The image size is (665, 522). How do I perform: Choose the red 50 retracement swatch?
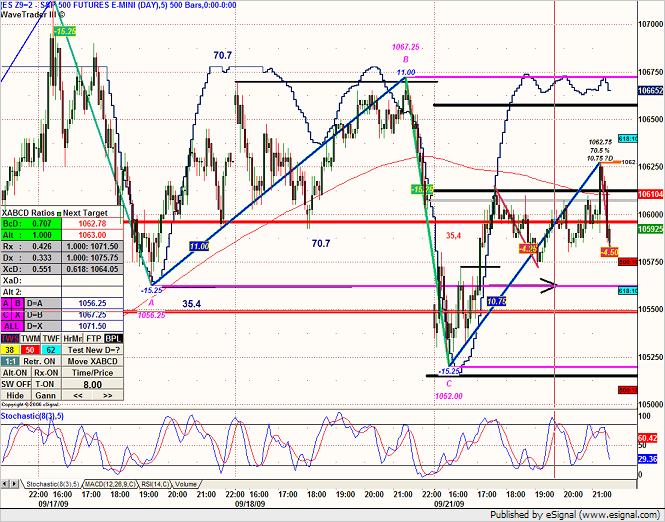tap(30, 350)
